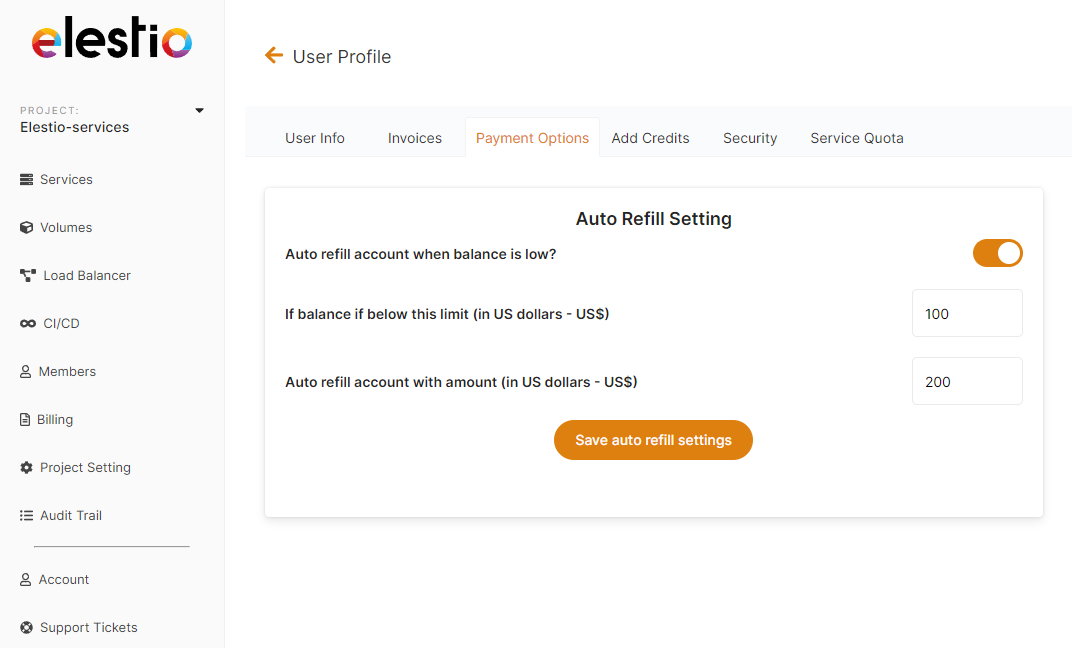The image size is (1072, 648).
Task: Click the balance limit input field
Action: 966,314
